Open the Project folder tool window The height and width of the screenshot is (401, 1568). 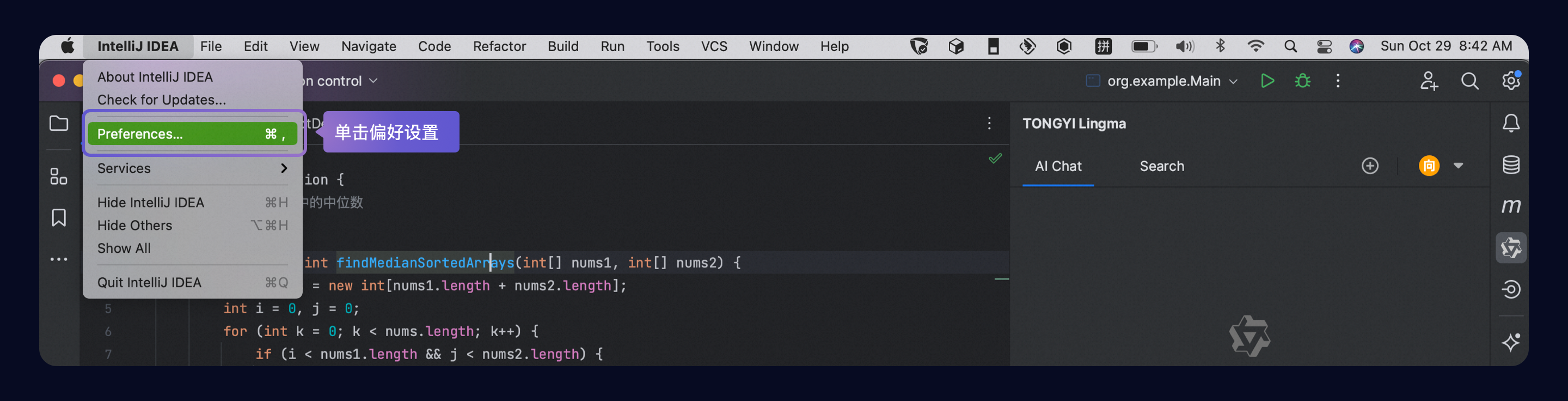[x=58, y=124]
